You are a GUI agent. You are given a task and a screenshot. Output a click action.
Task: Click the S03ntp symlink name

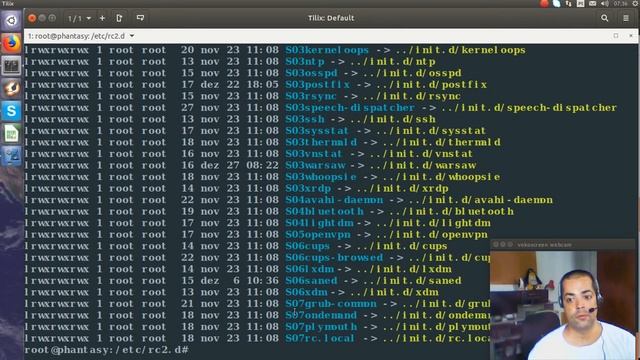[305, 62]
